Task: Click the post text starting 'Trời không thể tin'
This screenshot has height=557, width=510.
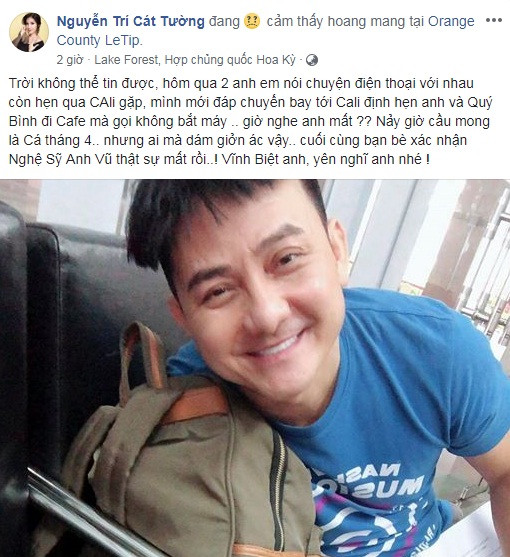Action: point(250,121)
